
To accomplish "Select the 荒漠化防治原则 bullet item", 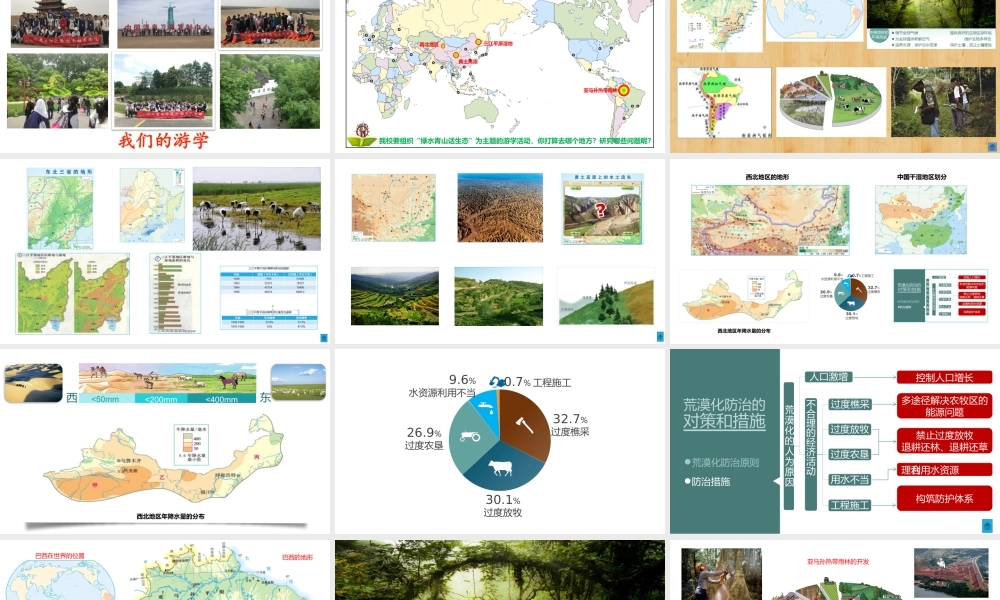I will coord(722,462).
